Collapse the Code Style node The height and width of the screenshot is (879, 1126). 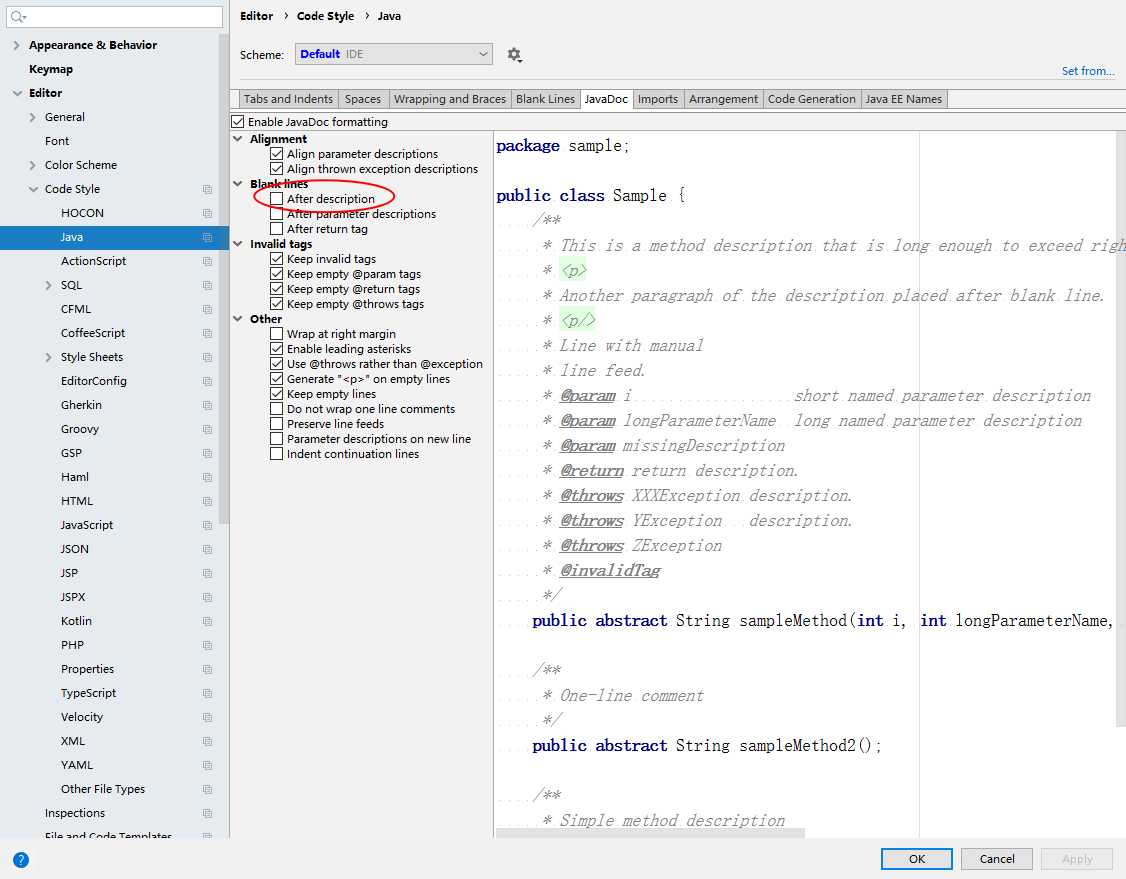click(x=33, y=190)
